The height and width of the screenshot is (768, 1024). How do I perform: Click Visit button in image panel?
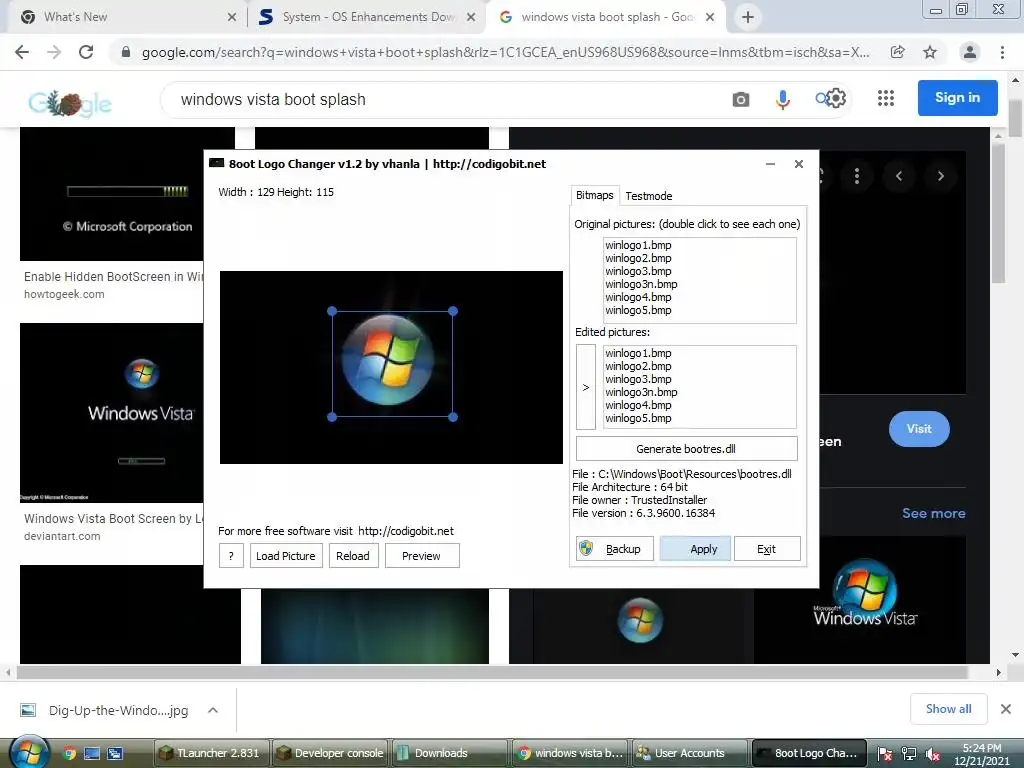coord(919,428)
